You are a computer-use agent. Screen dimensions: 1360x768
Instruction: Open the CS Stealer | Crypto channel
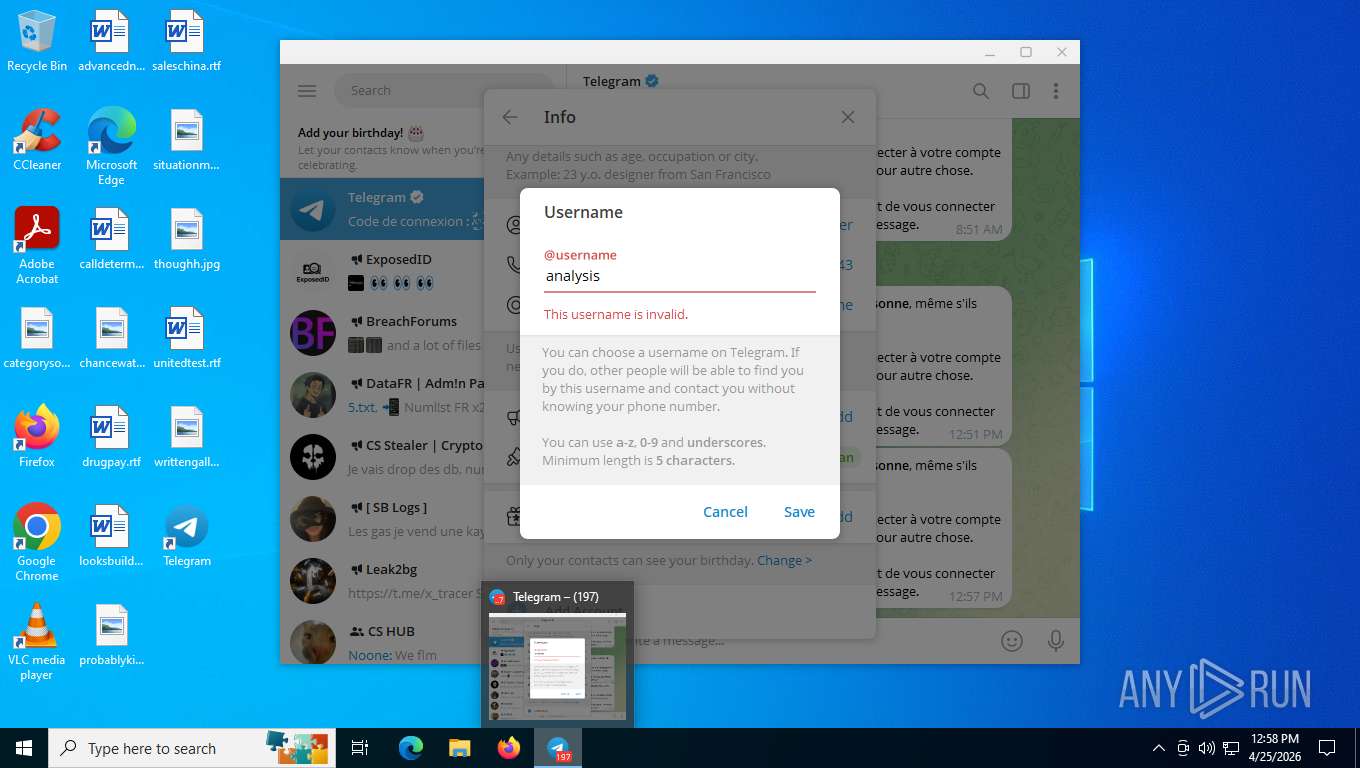382,457
